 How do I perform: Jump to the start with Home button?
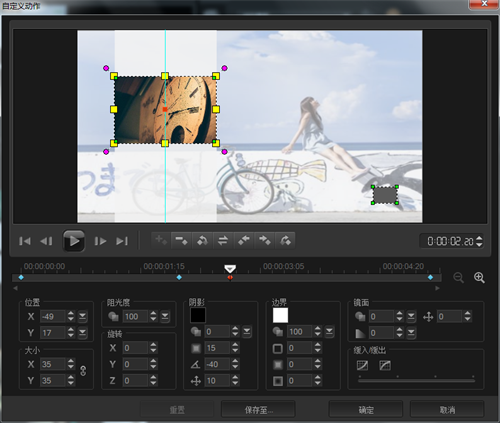[x=25, y=241]
